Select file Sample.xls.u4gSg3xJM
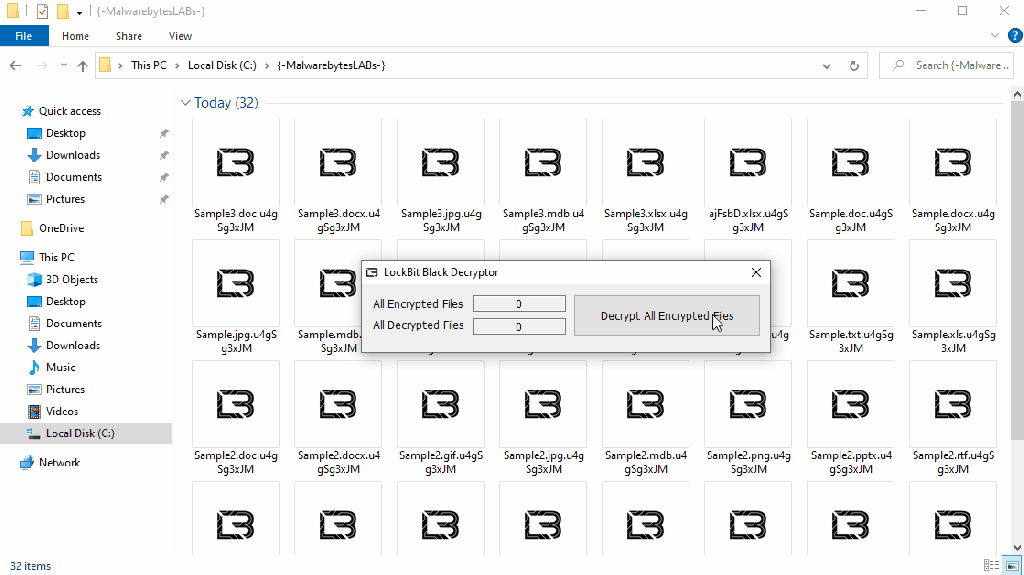 point(953,297)
